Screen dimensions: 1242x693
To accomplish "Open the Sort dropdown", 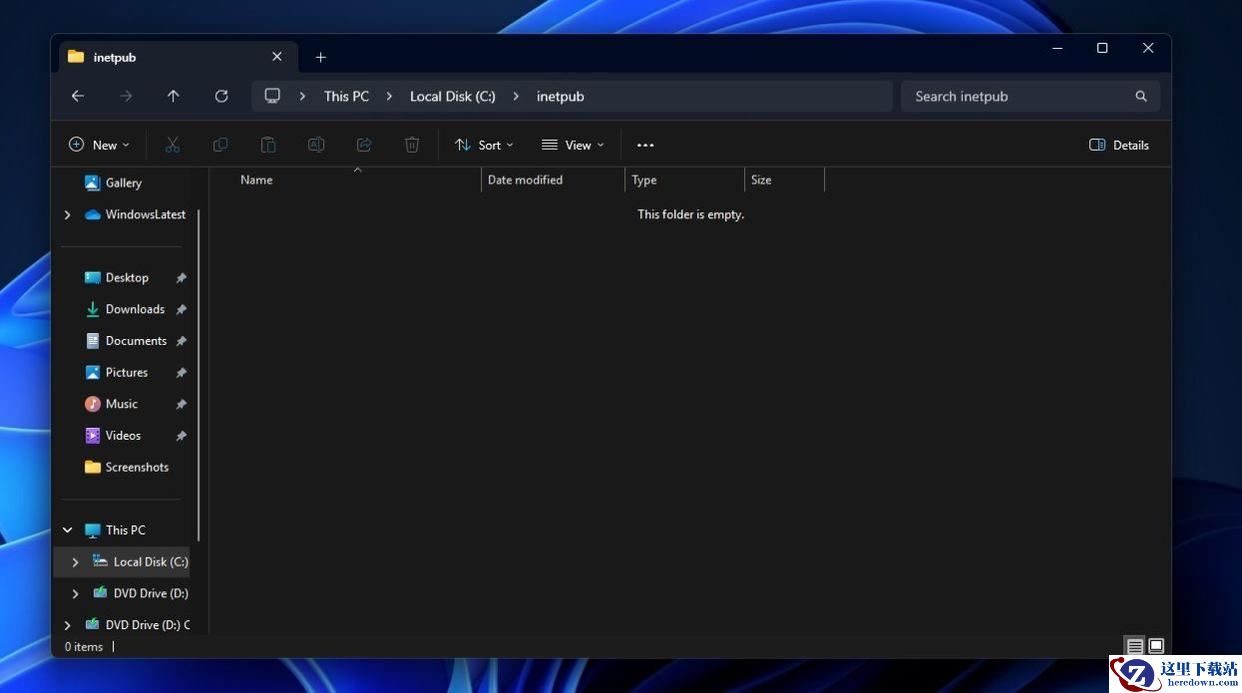I will pyautogui.click(x=484, y=145).
